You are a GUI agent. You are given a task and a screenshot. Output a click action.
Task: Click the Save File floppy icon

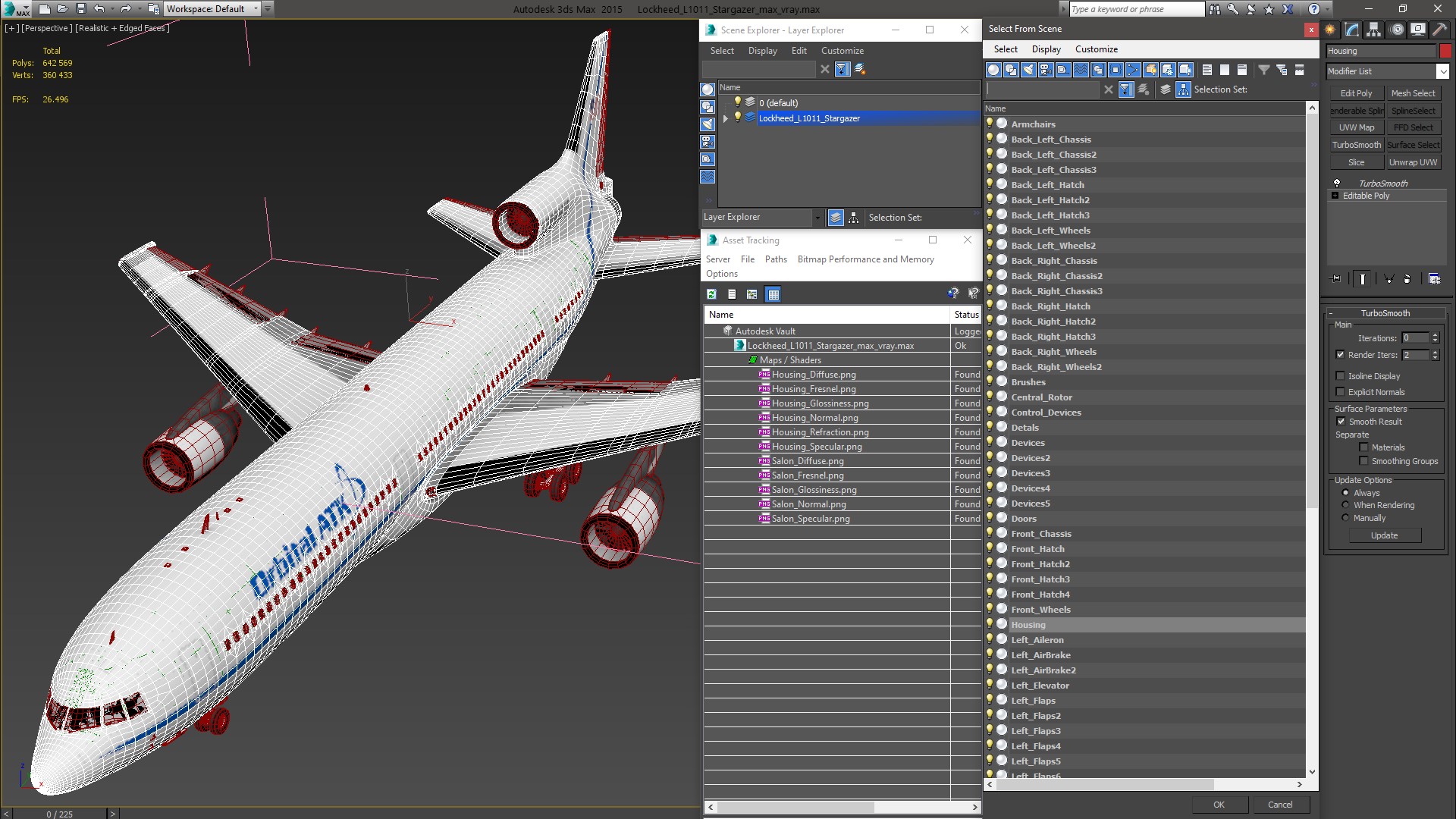[x=81, y=9]
